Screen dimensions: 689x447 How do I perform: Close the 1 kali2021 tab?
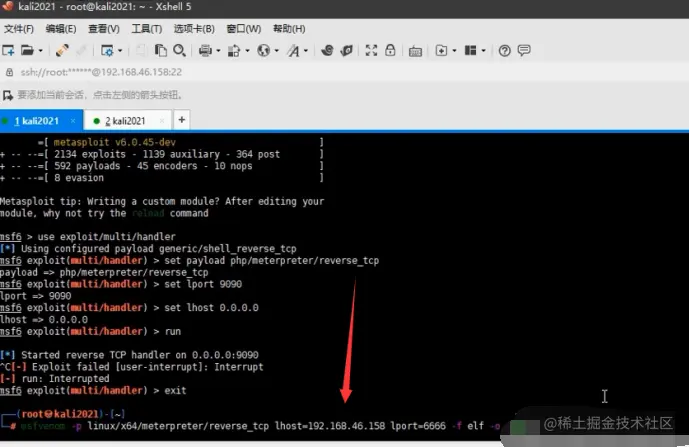[x=73, y=121]
